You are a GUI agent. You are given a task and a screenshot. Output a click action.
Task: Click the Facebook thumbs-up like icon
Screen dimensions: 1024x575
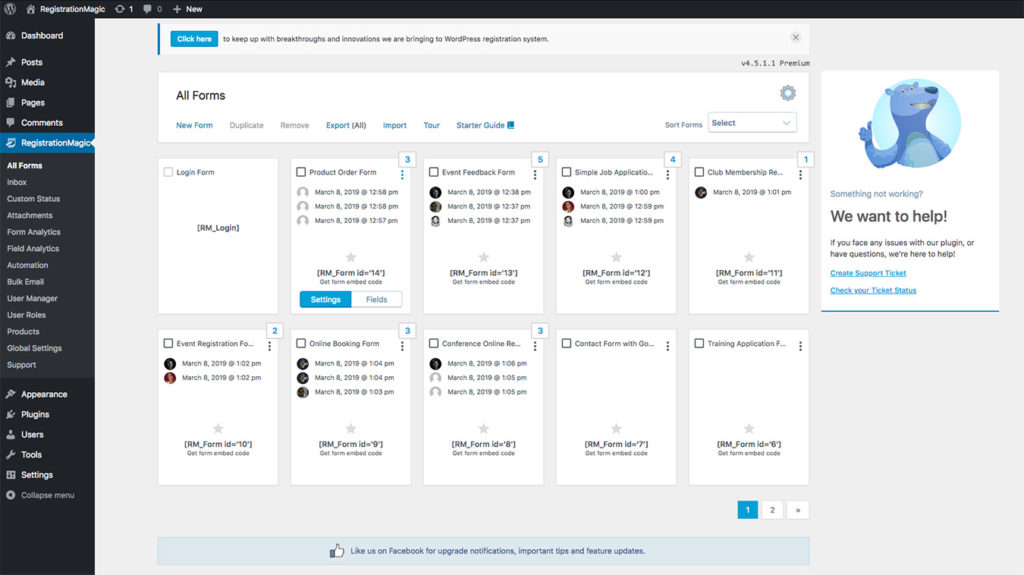(x=337, y=551)
